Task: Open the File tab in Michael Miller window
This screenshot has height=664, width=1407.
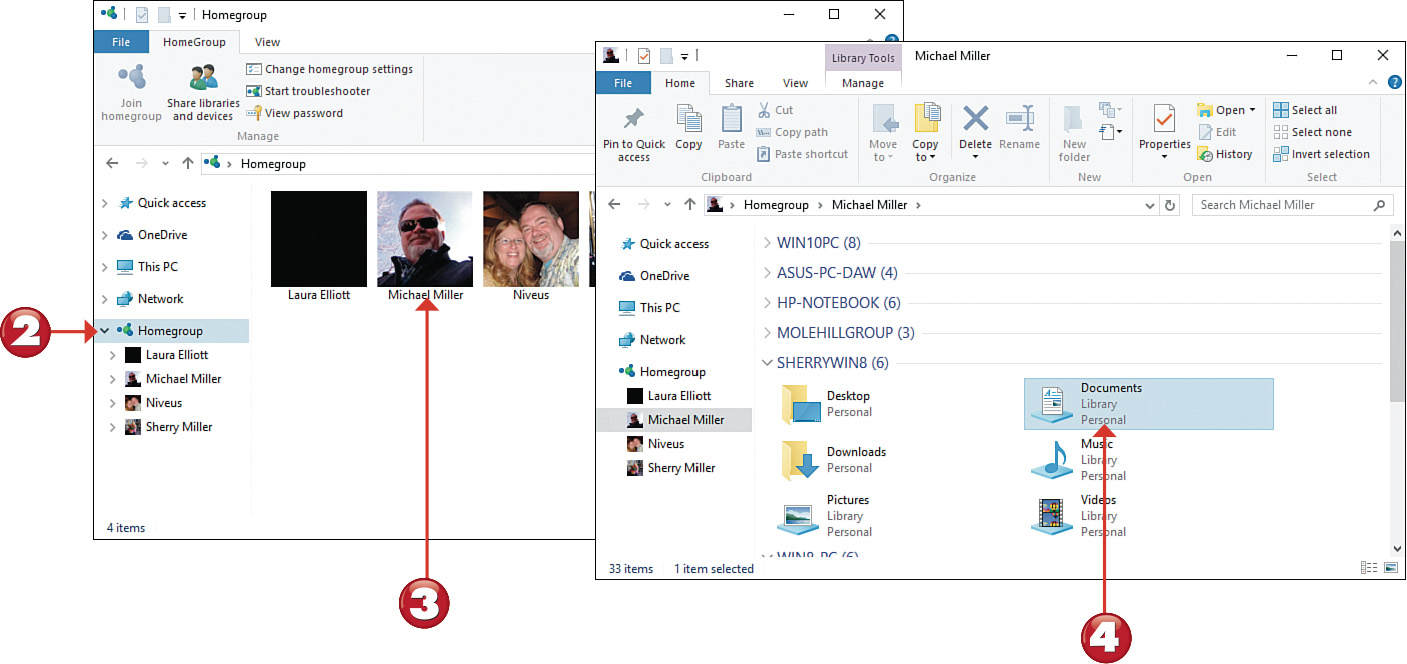Action: 623,83
